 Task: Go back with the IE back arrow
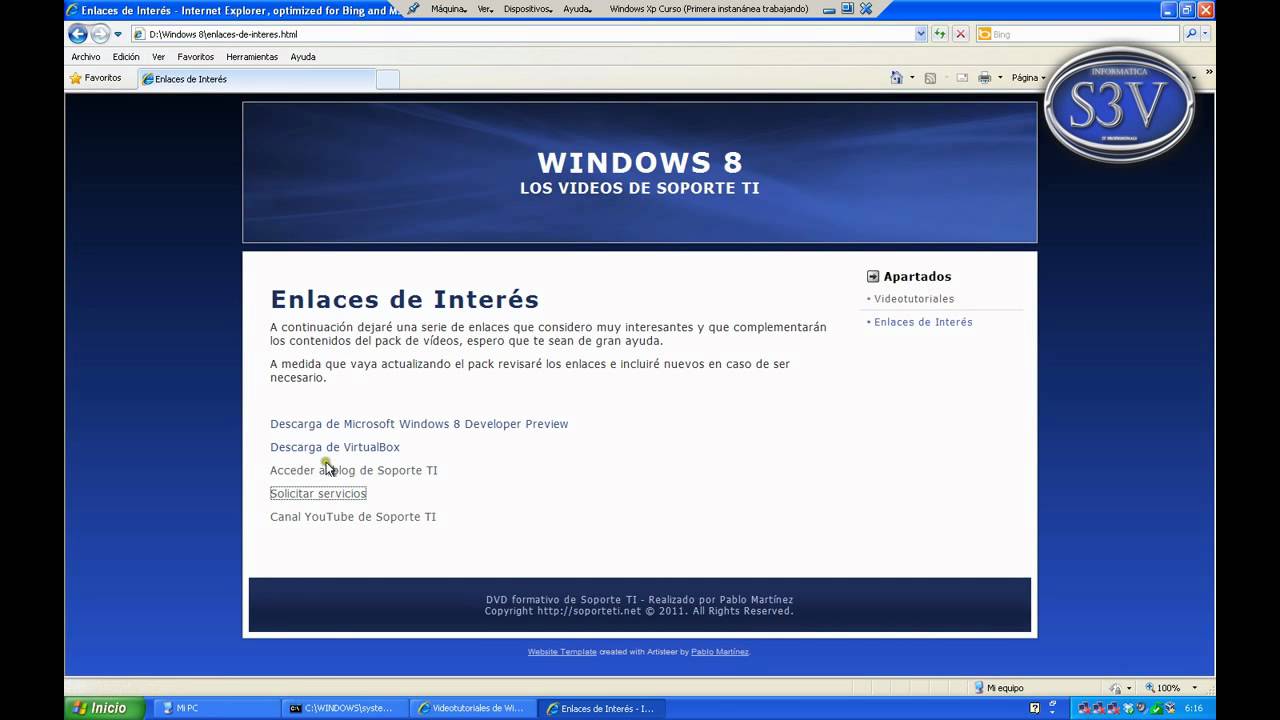click(x=78, y=34)
